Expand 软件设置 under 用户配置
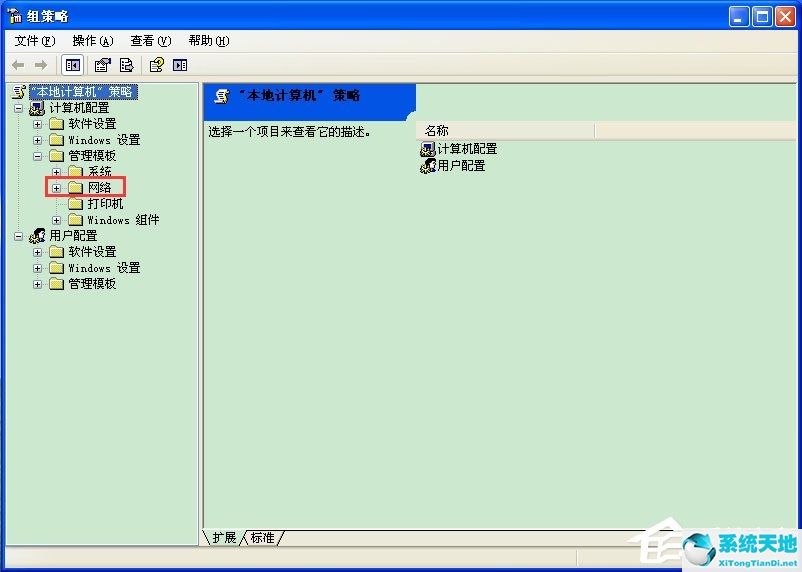The width and height of the screenshot is (802, 572). pyautogui.click(x=37, y=252)
